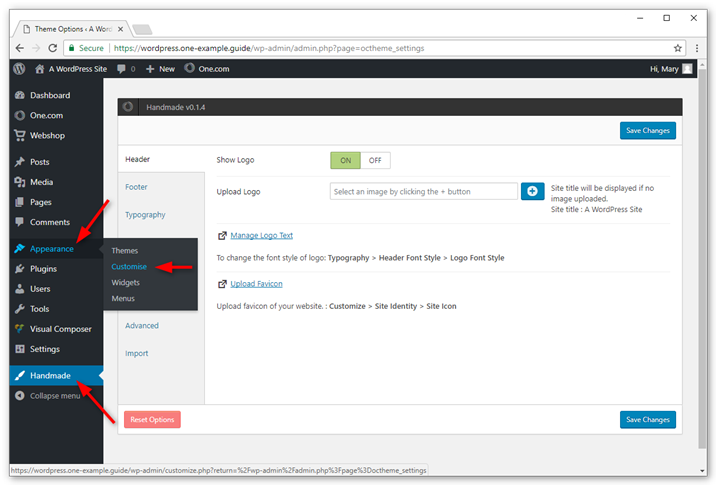Open the One.com admin bar item

pyautogui.click(x=207, y=69)
